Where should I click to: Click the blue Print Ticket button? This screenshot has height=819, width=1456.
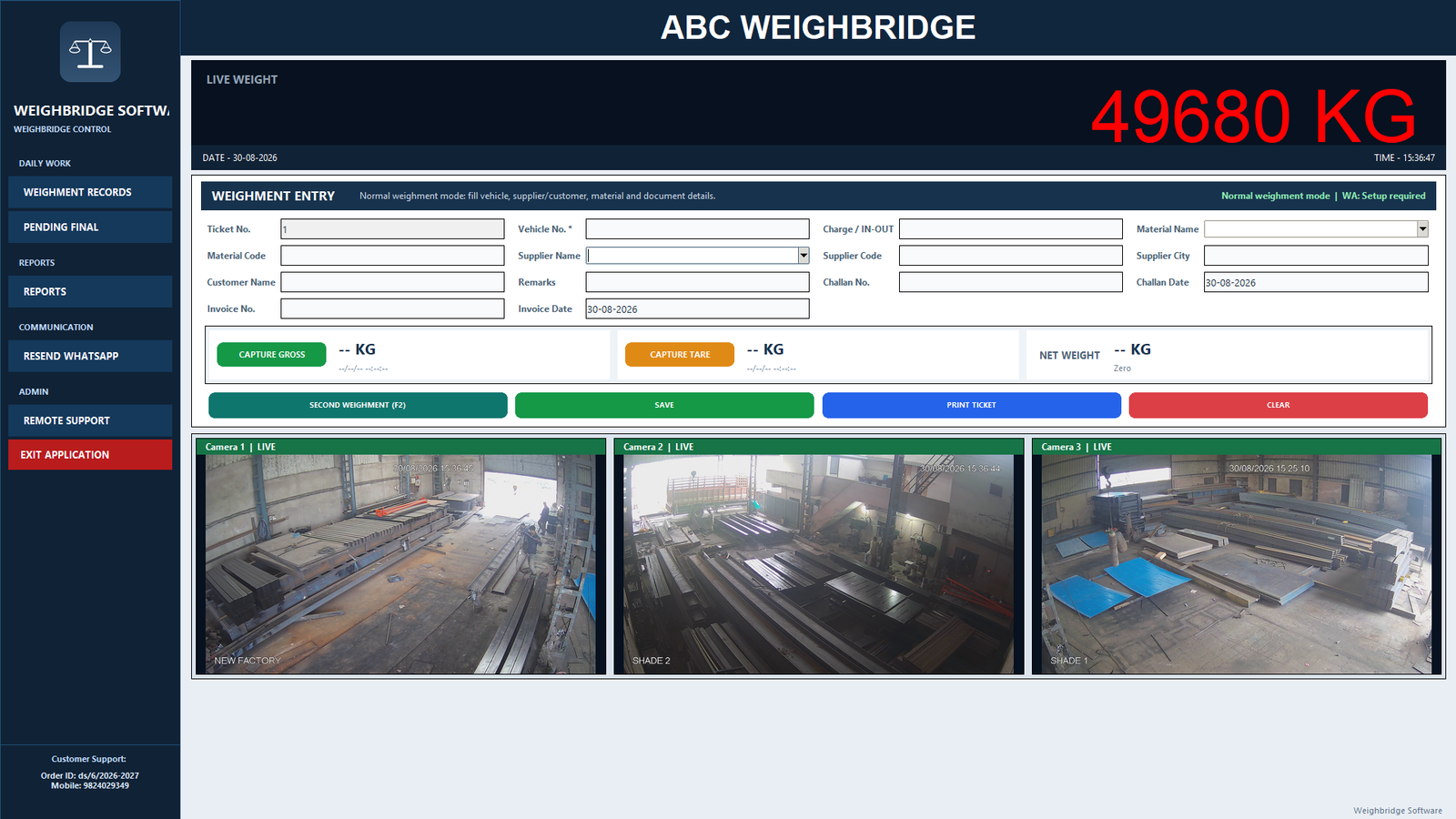point(971,405)
